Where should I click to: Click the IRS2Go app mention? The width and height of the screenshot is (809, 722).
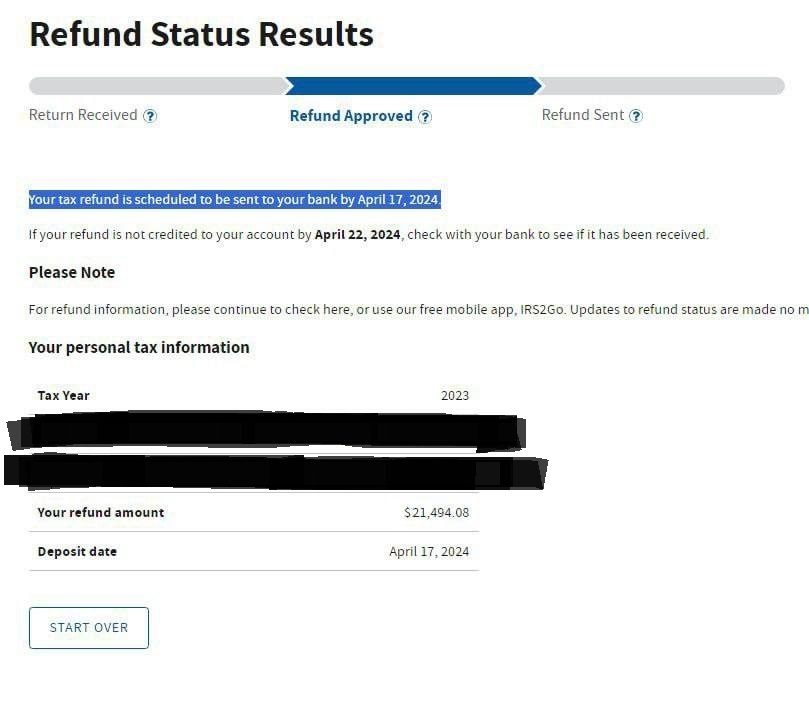tap(542, 310)
